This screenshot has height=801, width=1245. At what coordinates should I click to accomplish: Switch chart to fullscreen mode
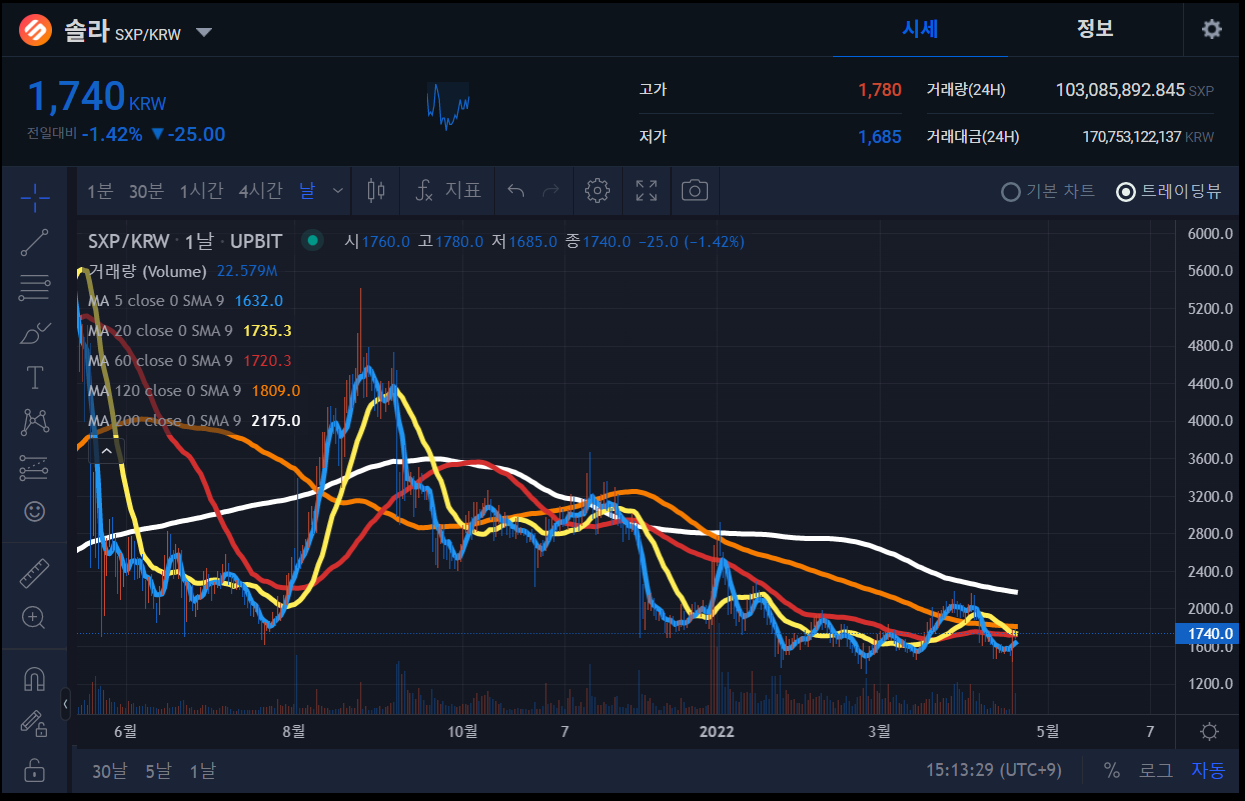646,190
